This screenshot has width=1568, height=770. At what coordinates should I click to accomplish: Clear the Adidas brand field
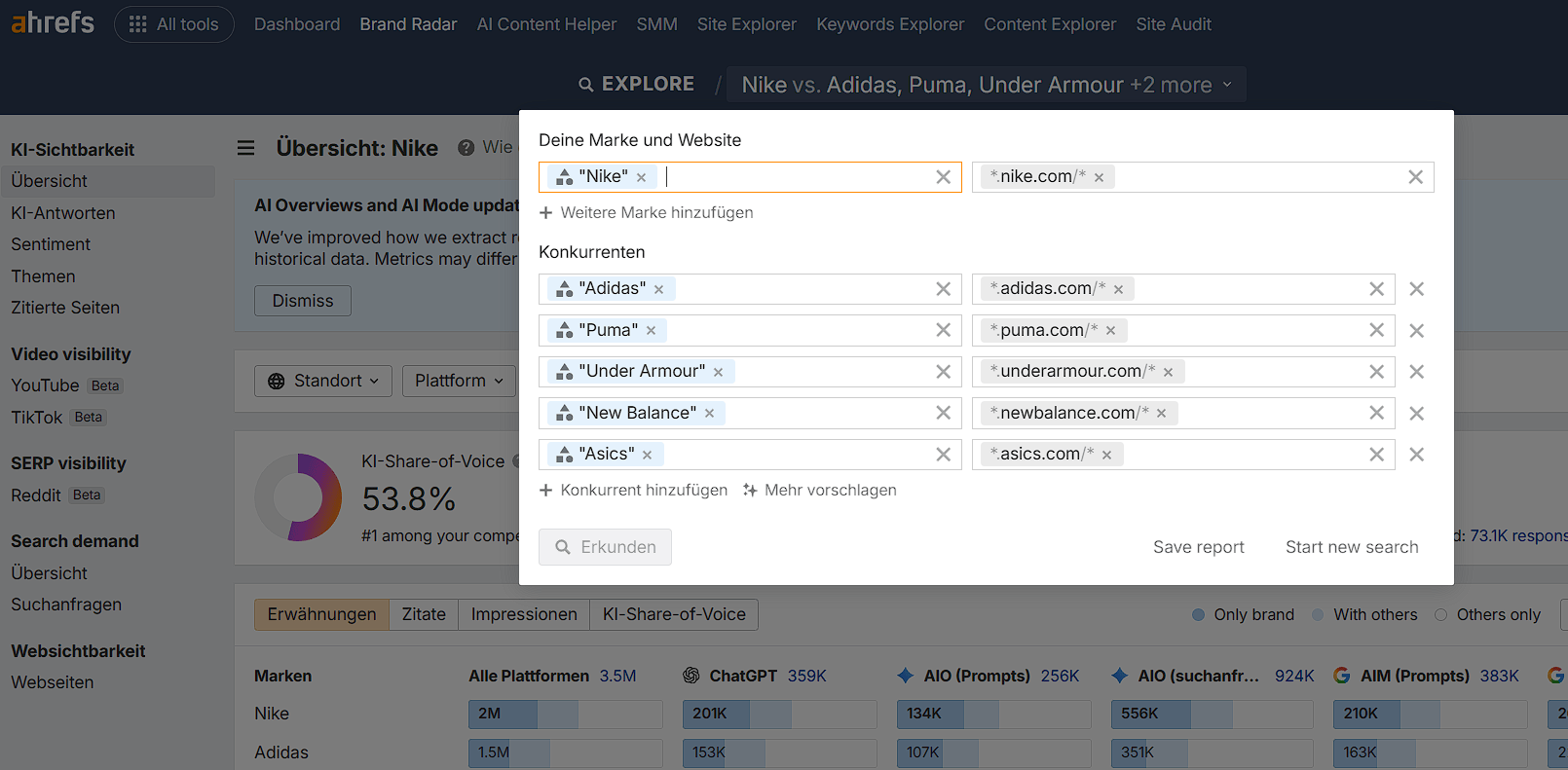(943, 289)
